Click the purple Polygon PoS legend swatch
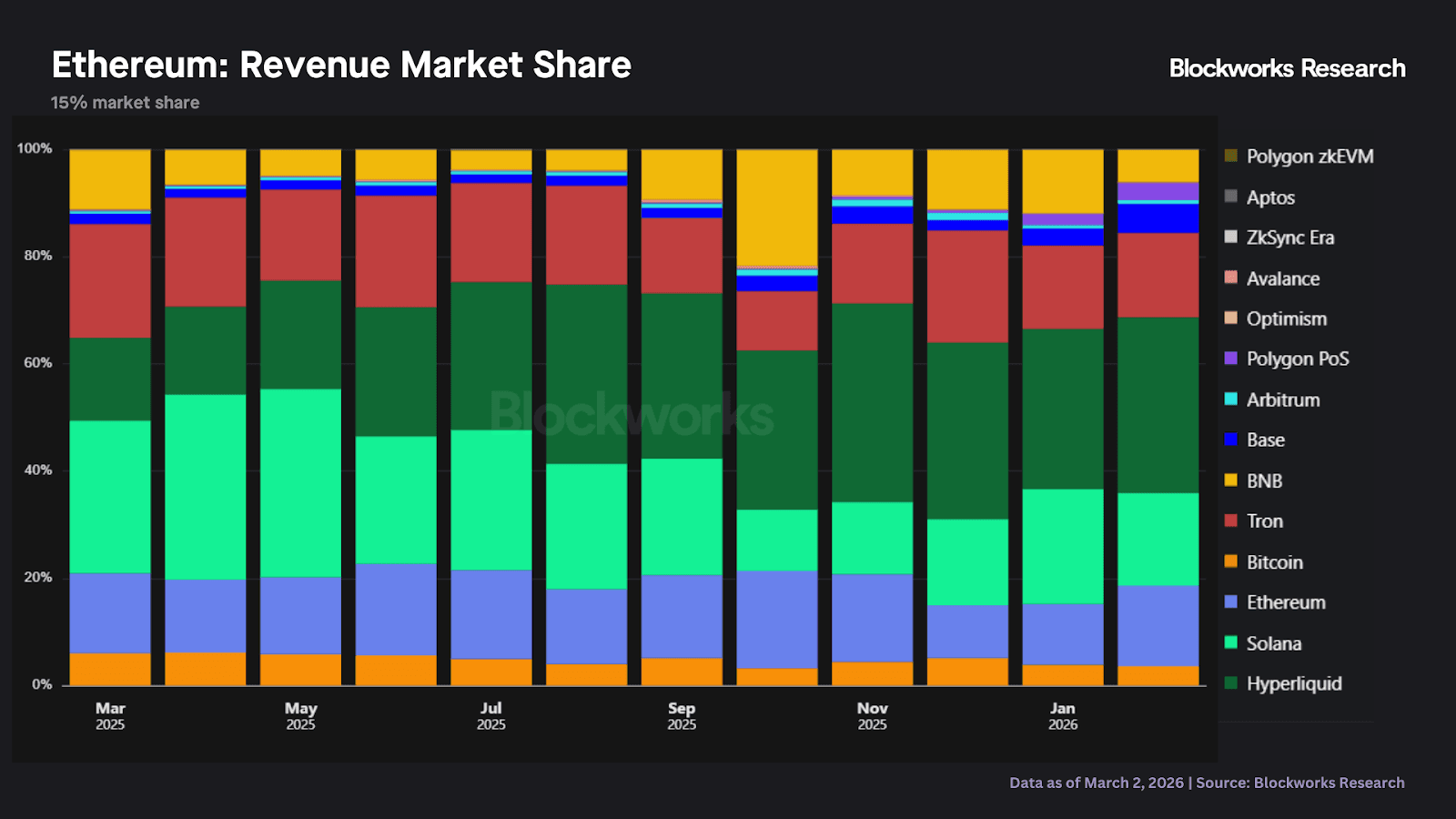Image resolution: width=1456 pixels, height=819 pixels. tap(1231, 359)
